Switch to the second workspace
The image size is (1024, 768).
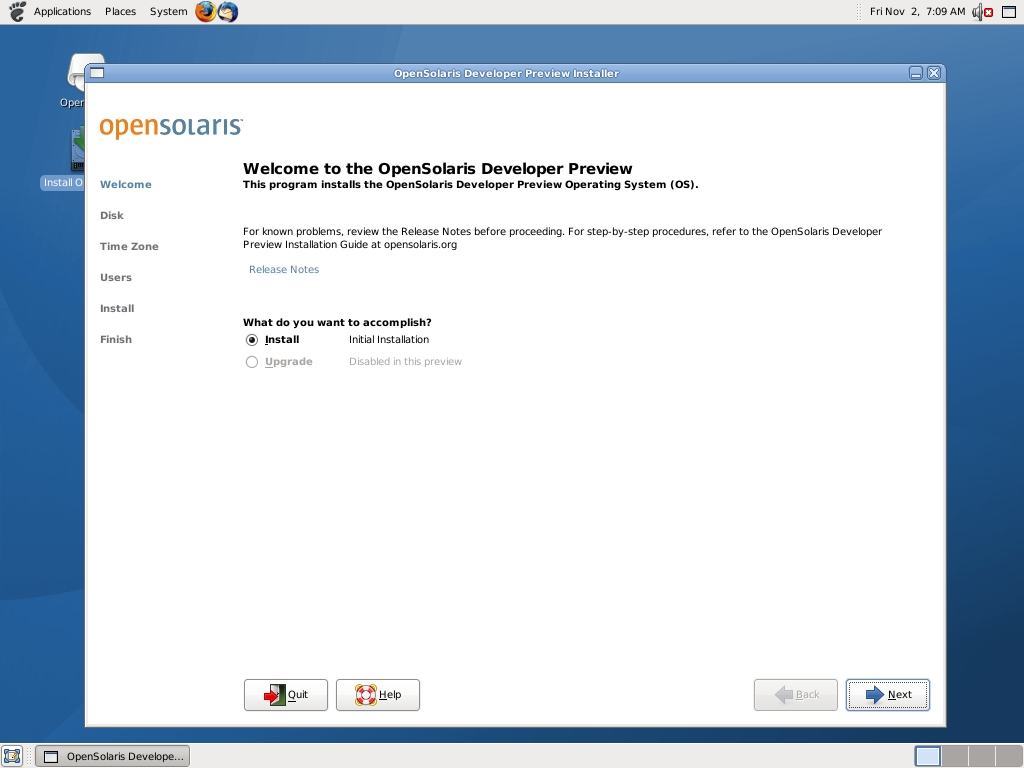(x=955, y=756)
